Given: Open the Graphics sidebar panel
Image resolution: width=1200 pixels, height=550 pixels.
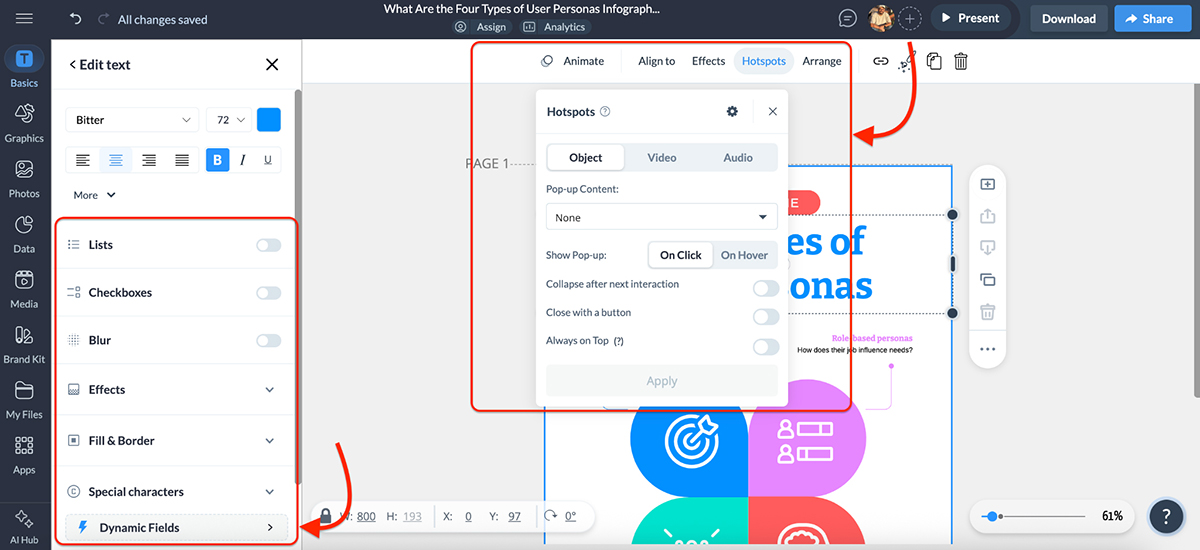Looking at the screenshot, I should 24,122.
